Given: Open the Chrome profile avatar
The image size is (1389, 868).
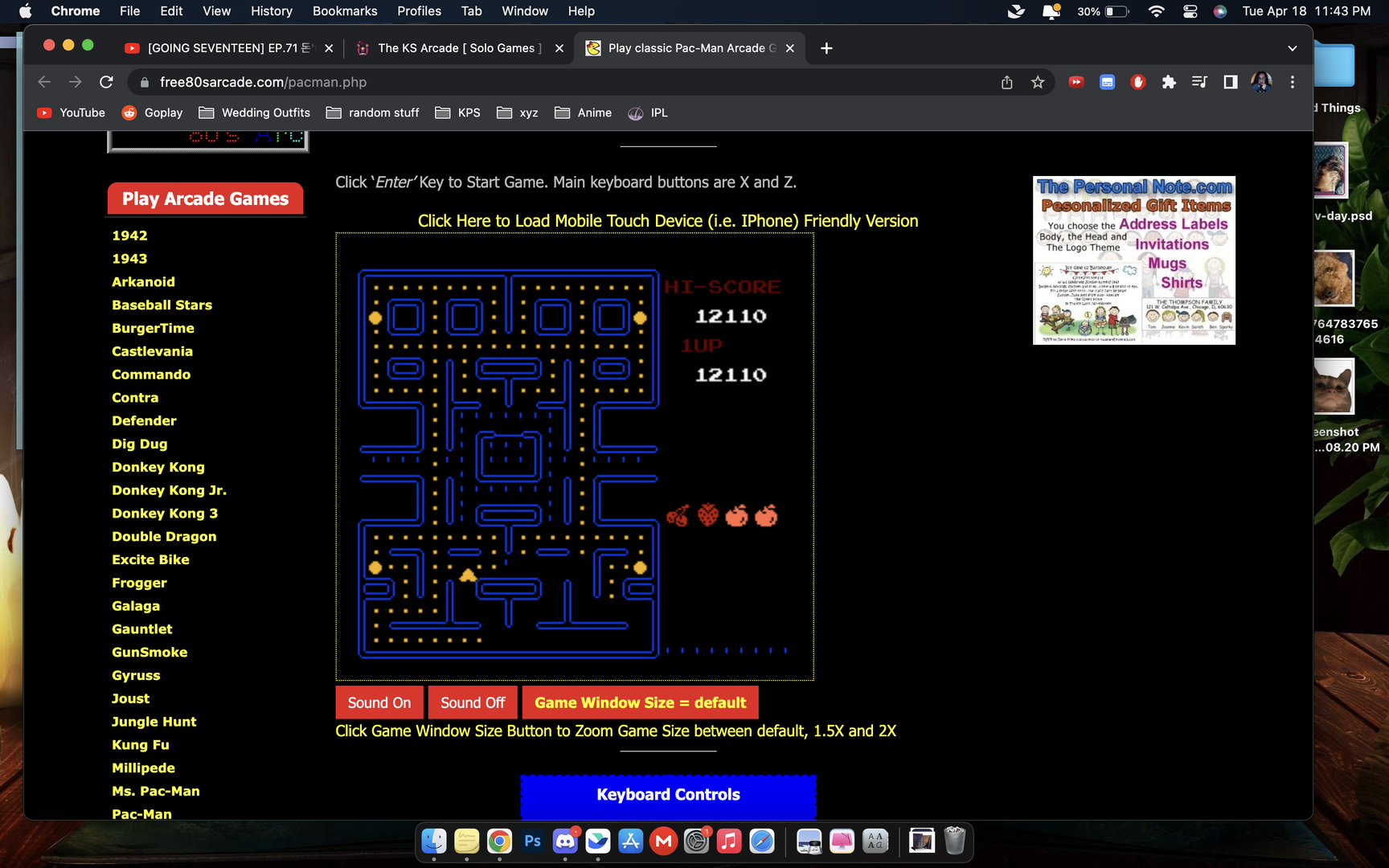Looking at the screenshot, I should point(1261,82).
